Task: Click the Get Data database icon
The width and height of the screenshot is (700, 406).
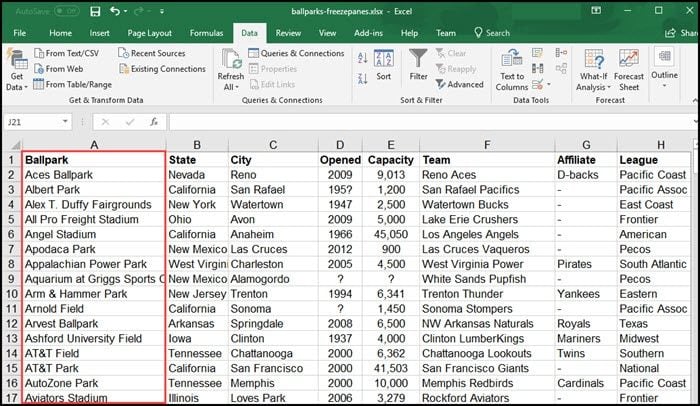Action: click(x=17, y=59)
